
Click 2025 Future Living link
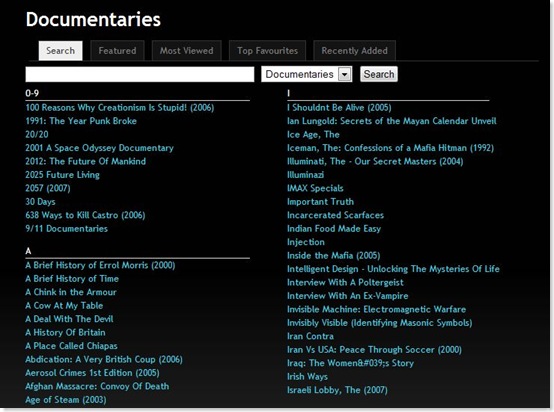63,175
